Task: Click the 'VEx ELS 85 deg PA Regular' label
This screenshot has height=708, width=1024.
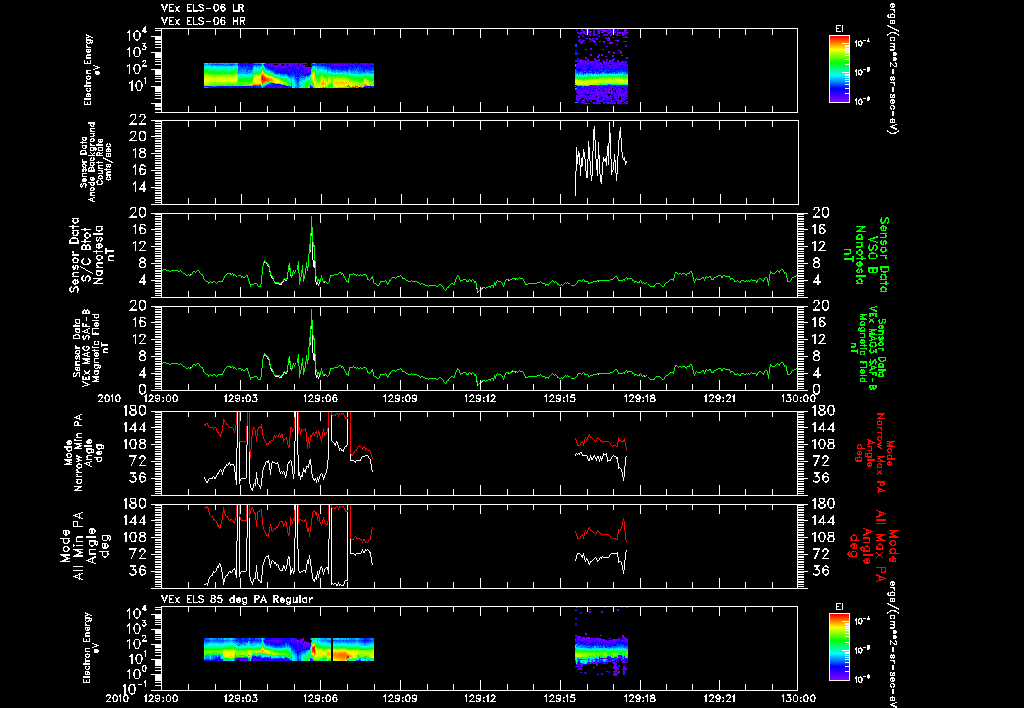Action: pos(236,600)
